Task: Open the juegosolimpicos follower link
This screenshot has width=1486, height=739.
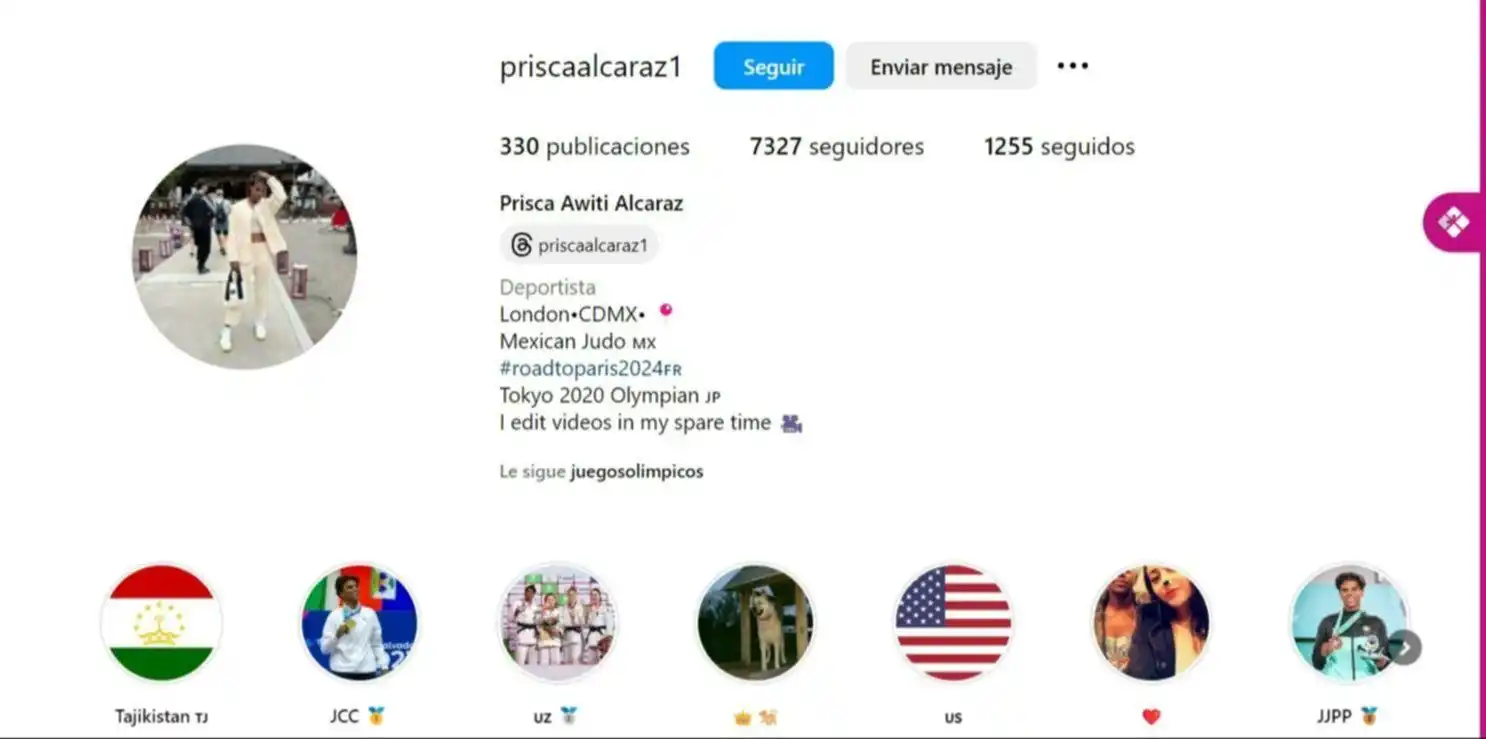Action: pyautogui.click(x=637, y=471)
